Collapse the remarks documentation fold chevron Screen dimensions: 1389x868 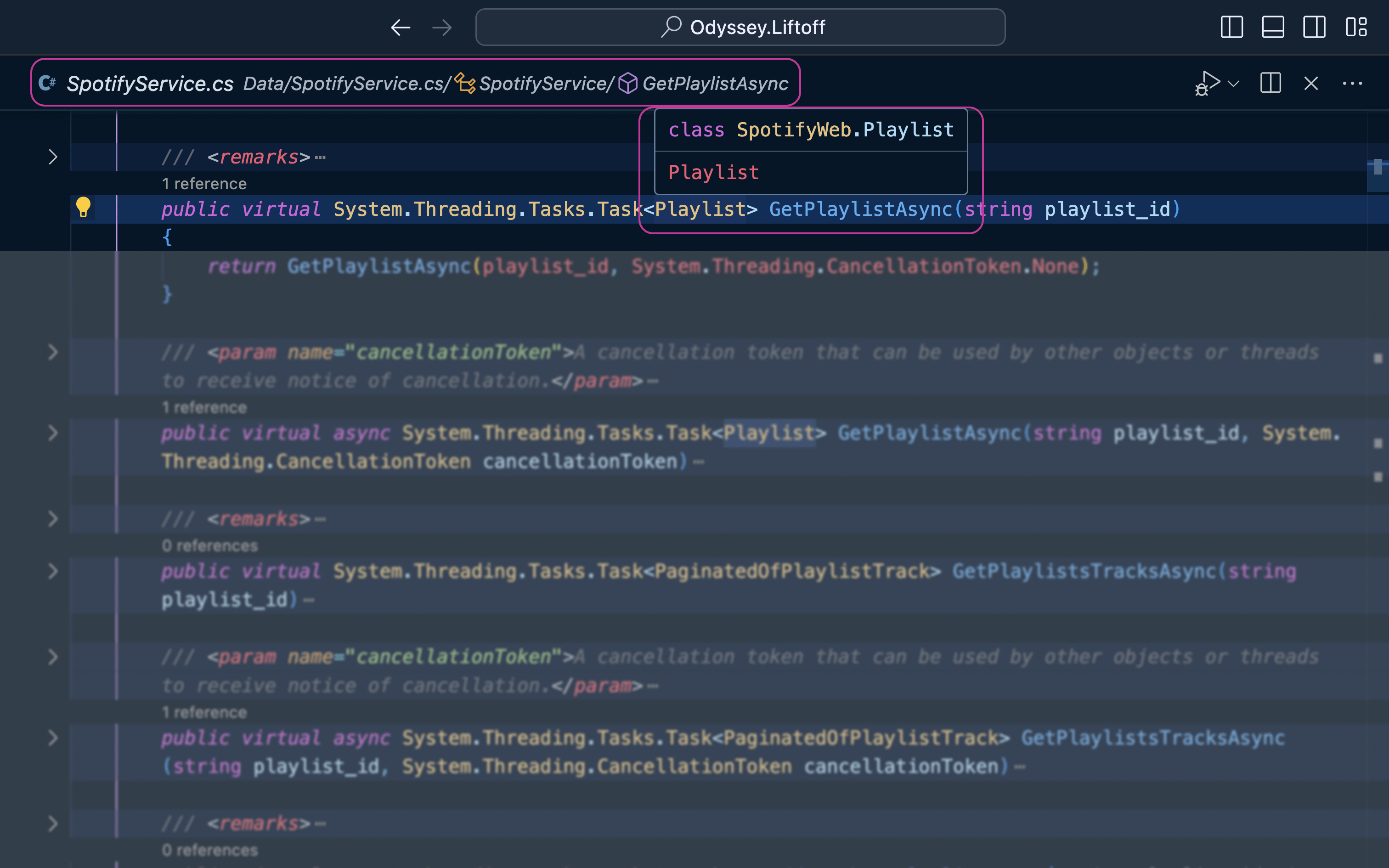(x=53, y=157)
